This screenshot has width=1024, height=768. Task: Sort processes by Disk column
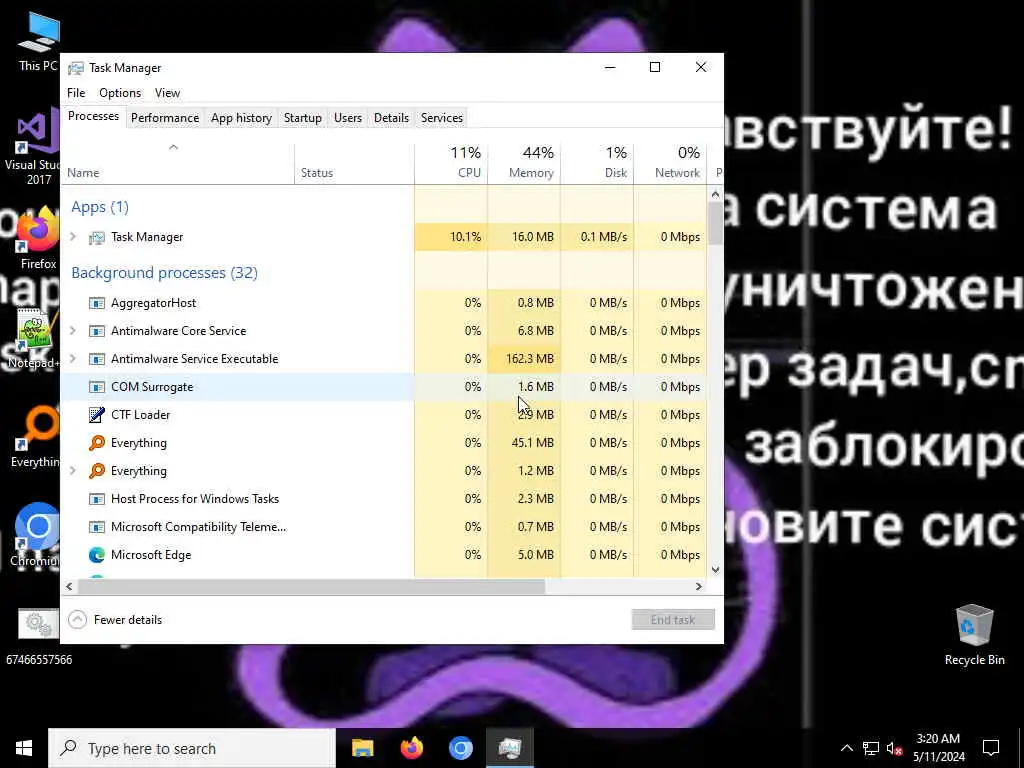point(597,164)
